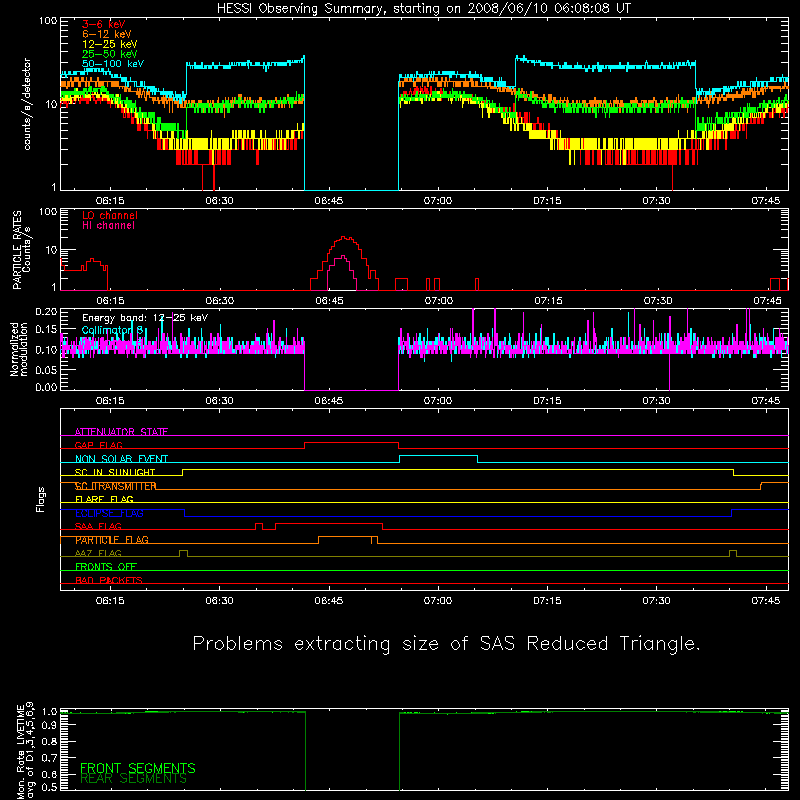Click the 06:45 tick label under count-rate plot
The image size is (800, 800).
click(x=329, y=201)
